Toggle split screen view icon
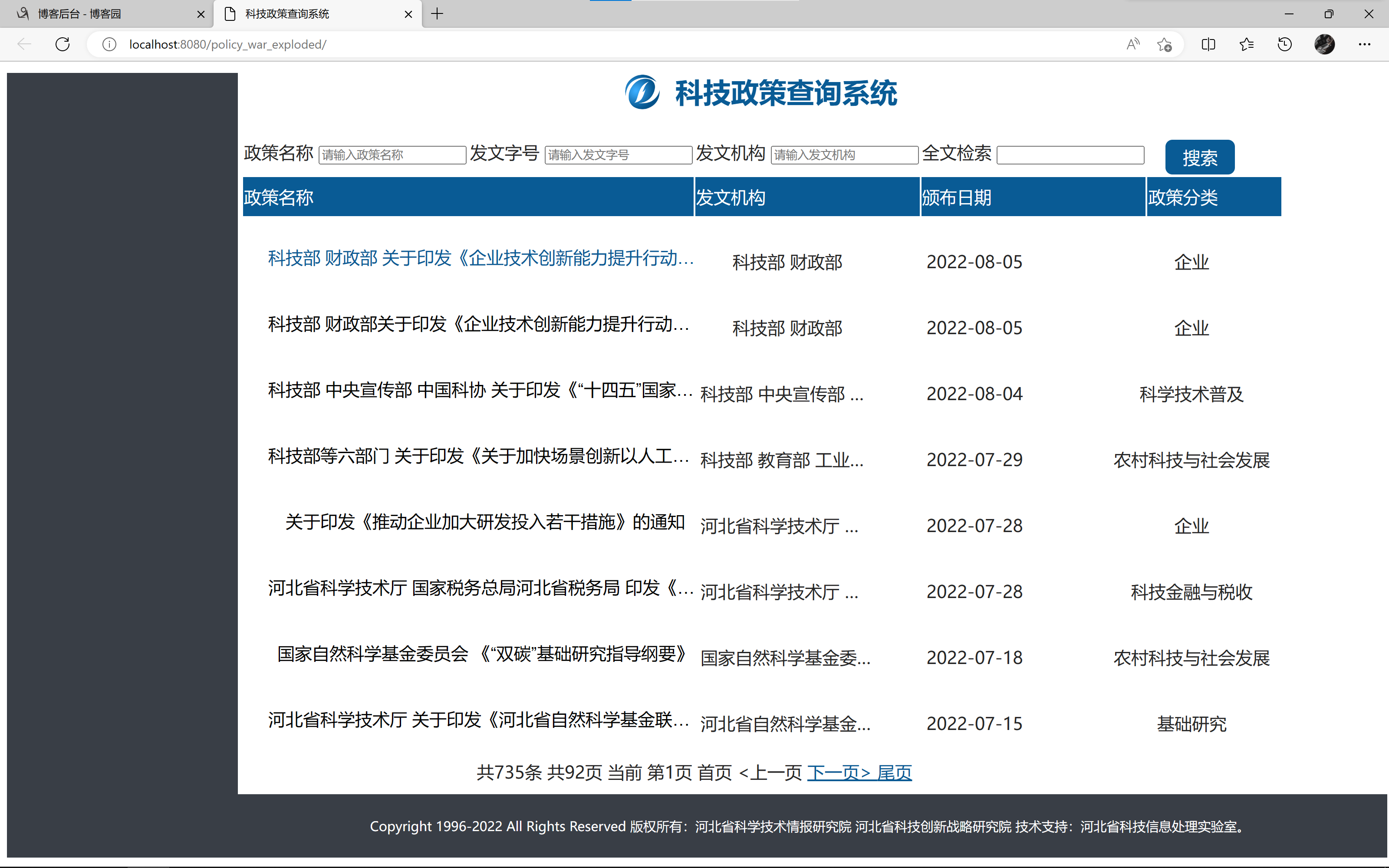The height and width of the screenshot is (868, 1389). point(1208,44)
